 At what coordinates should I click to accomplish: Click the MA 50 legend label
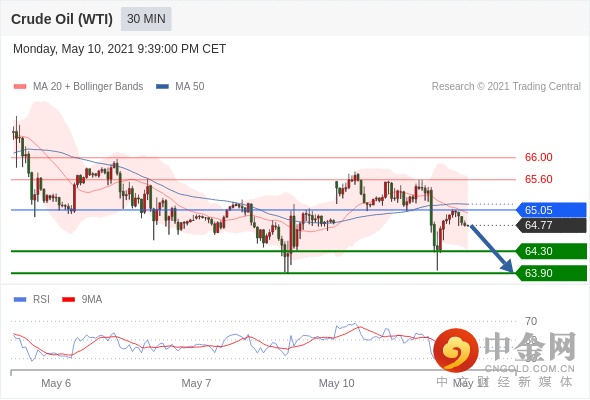(190, 87)
